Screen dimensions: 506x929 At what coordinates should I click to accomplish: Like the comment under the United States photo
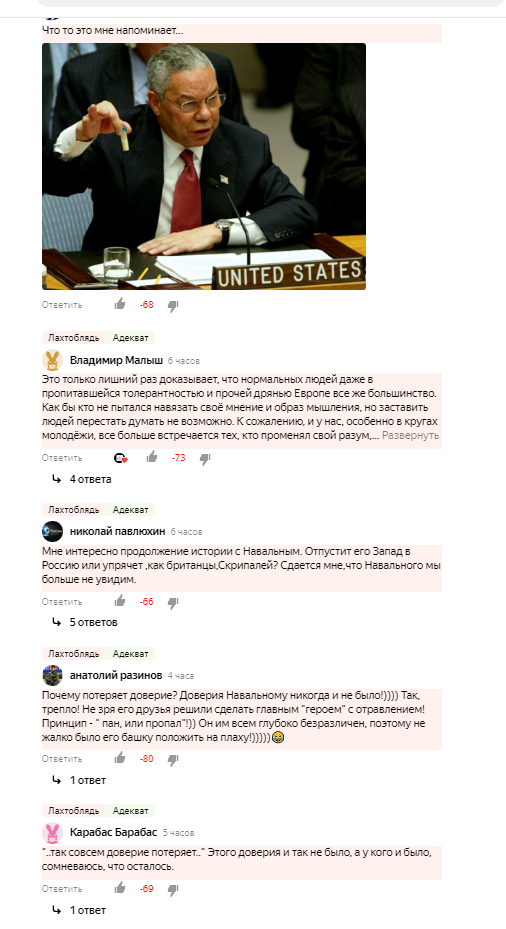120,305
